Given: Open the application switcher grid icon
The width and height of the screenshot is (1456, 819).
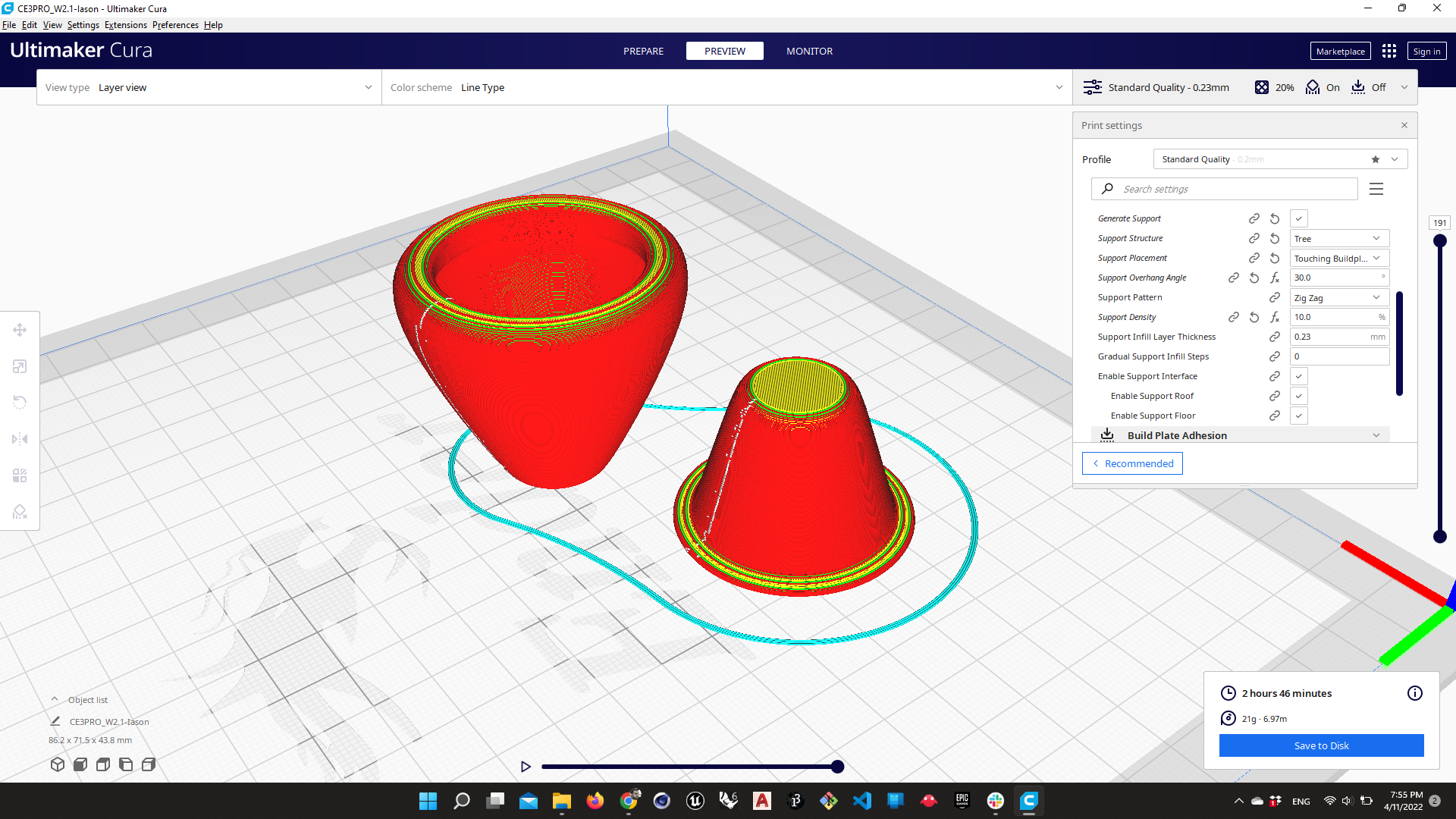Looking at the screenshot, I should 1389,51.
